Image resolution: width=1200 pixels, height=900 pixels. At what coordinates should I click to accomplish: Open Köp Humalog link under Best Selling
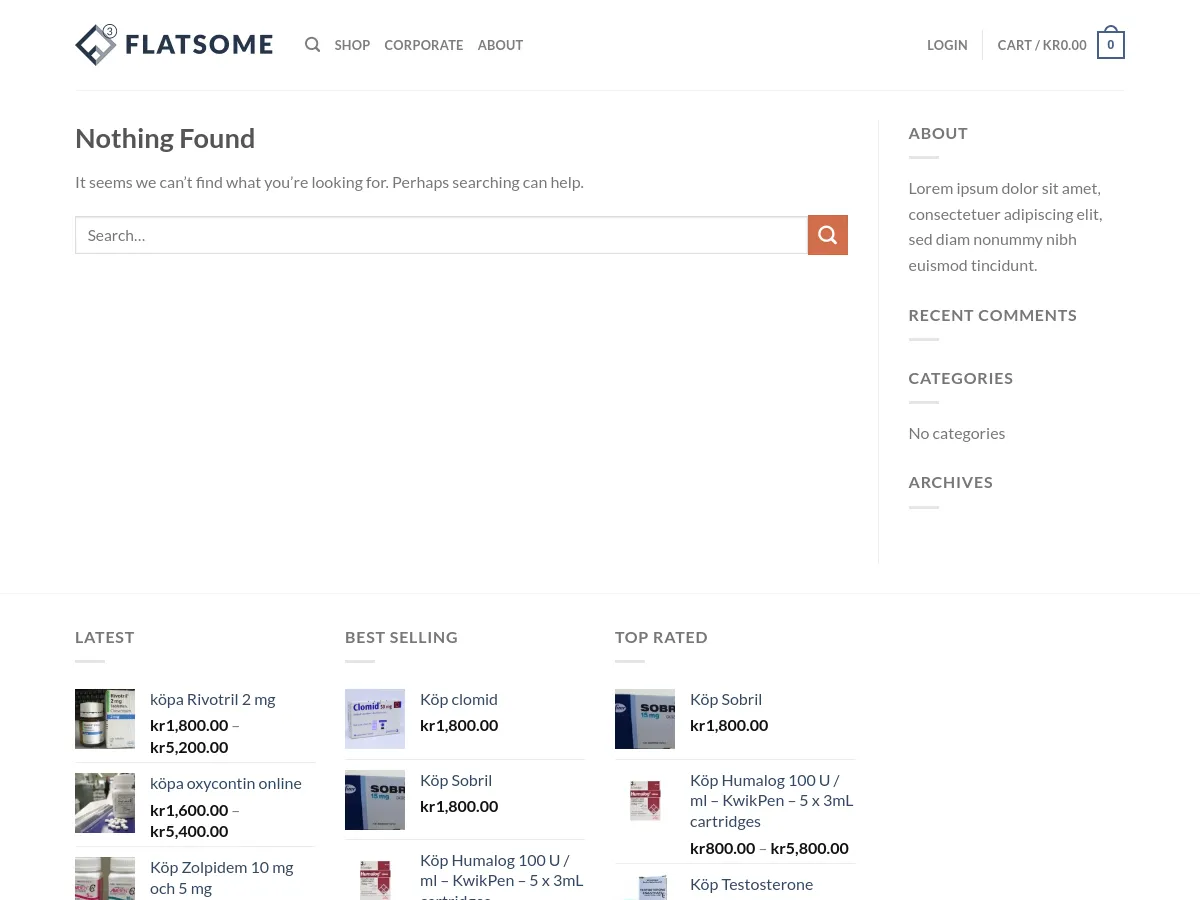501,875
